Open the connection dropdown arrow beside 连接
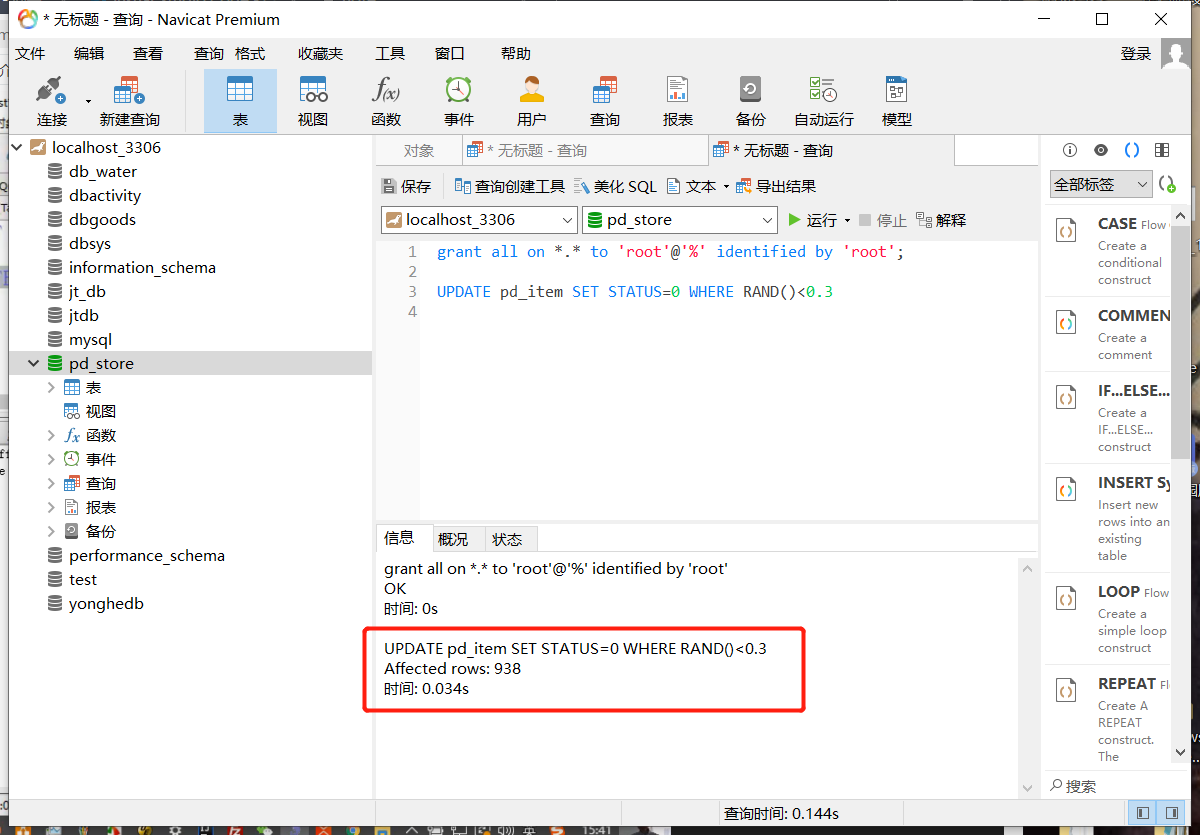Image resolution: width=1200 pixels, height=835 pixels. (x=88, y=101)
